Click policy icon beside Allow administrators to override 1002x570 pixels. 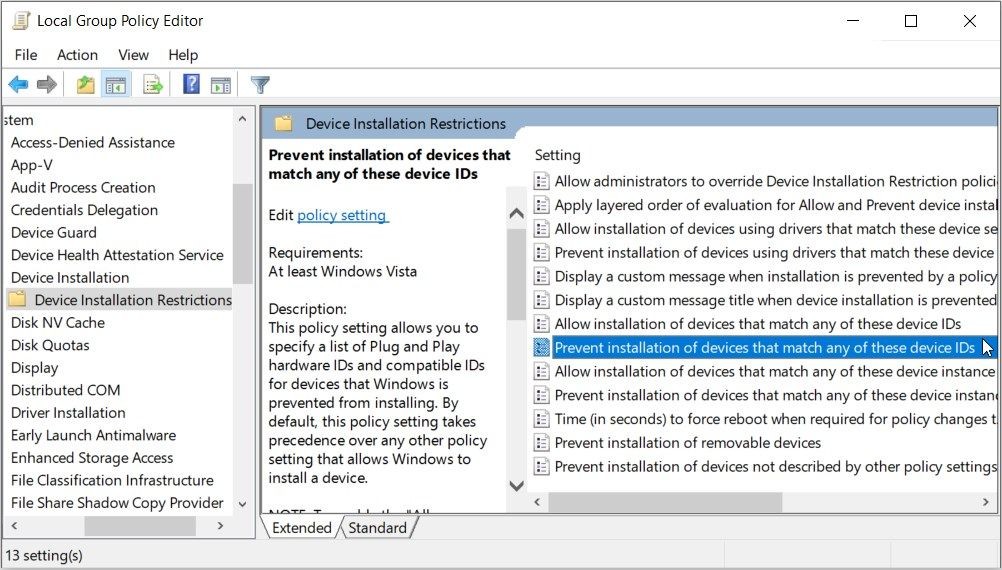tap(541, 181)
